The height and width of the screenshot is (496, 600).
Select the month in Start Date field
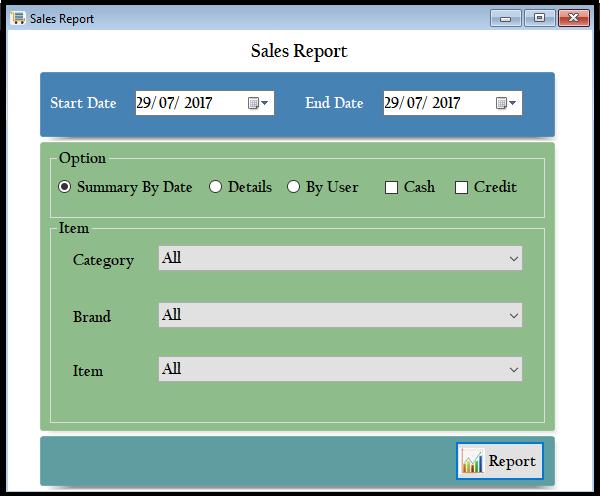coord(170,103)
